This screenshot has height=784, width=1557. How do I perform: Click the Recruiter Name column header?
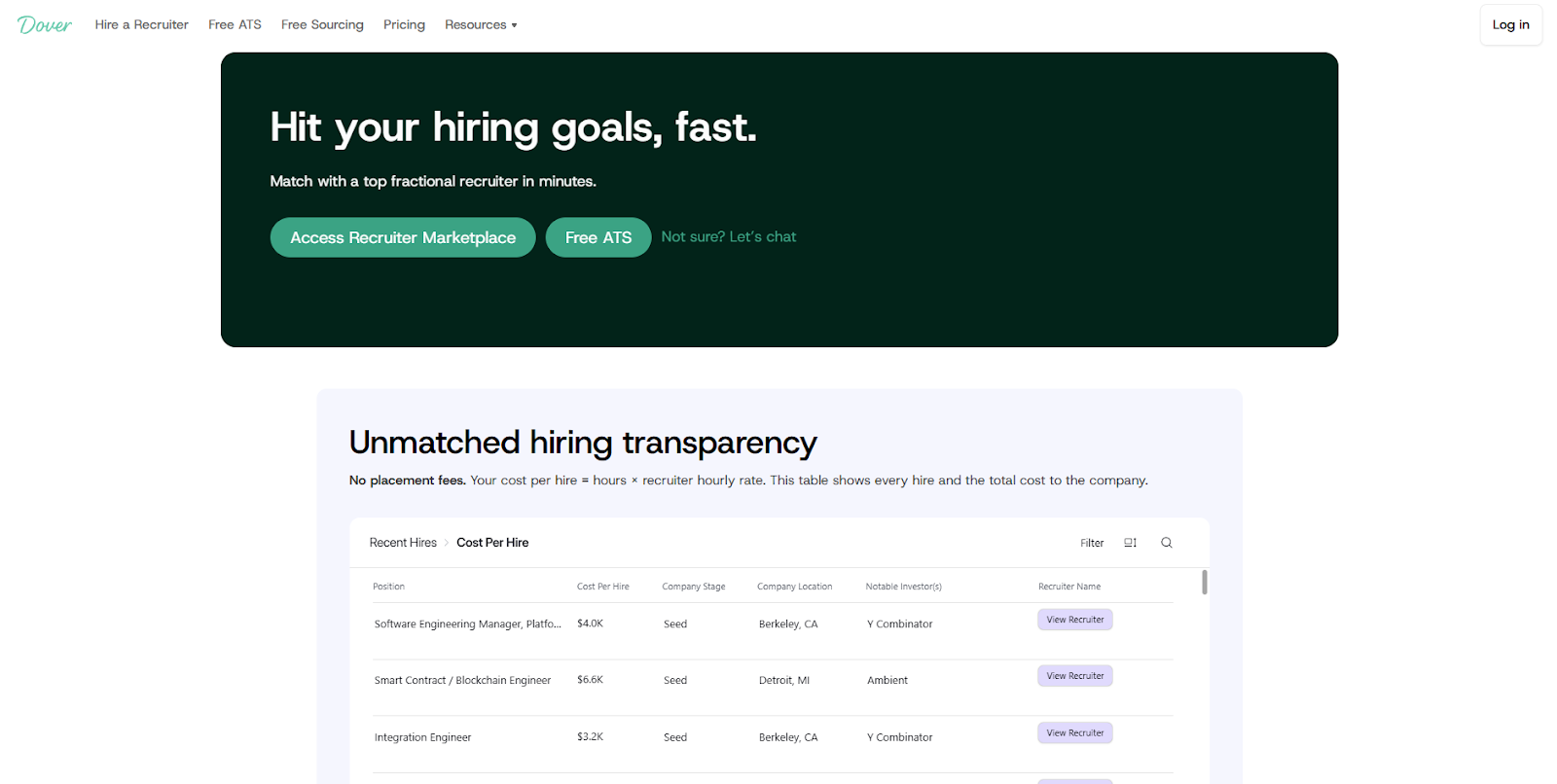pyautogui.click(x=1069, y=587)
